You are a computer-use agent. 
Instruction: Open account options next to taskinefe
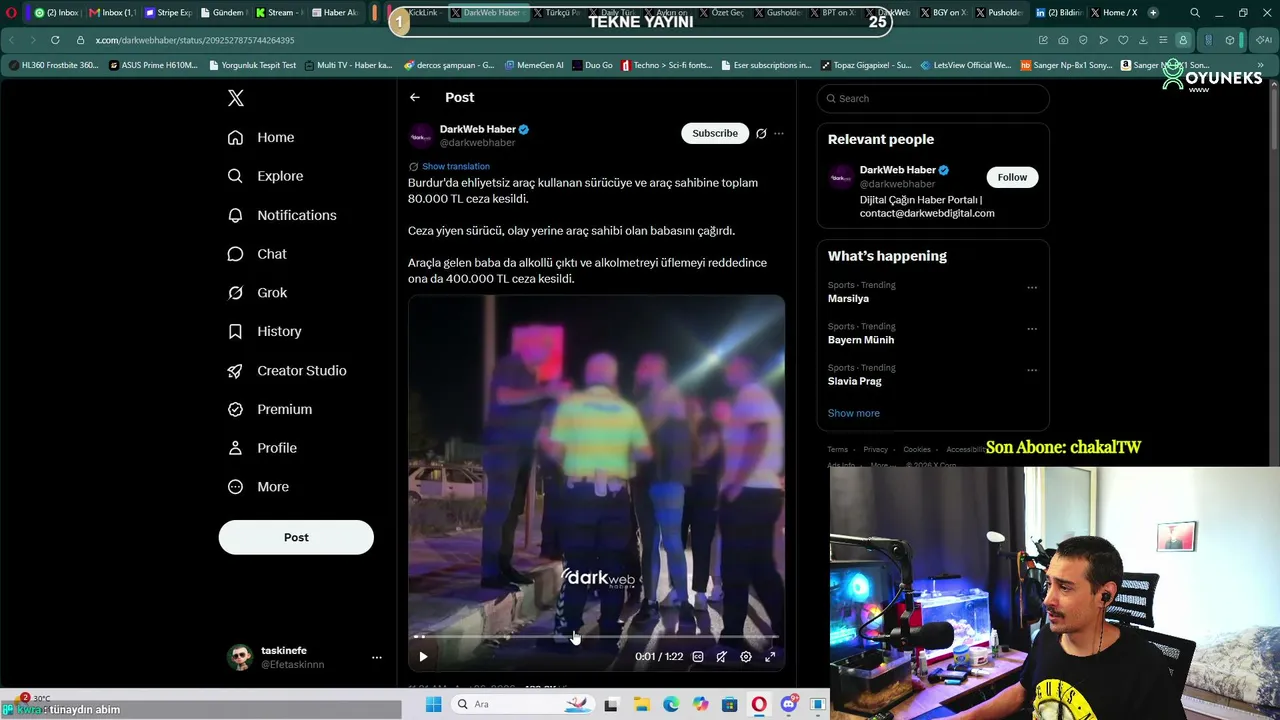click(377, 657)
